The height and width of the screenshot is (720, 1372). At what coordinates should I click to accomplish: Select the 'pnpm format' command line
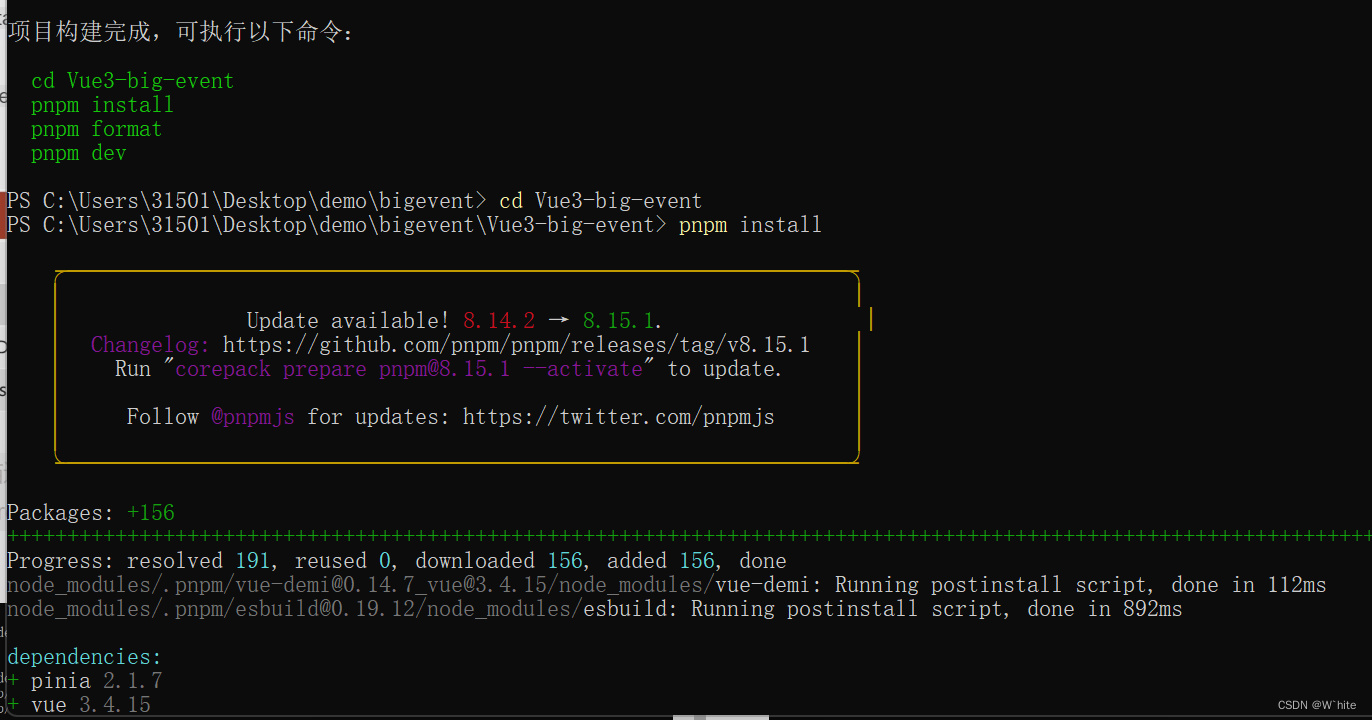96,129
